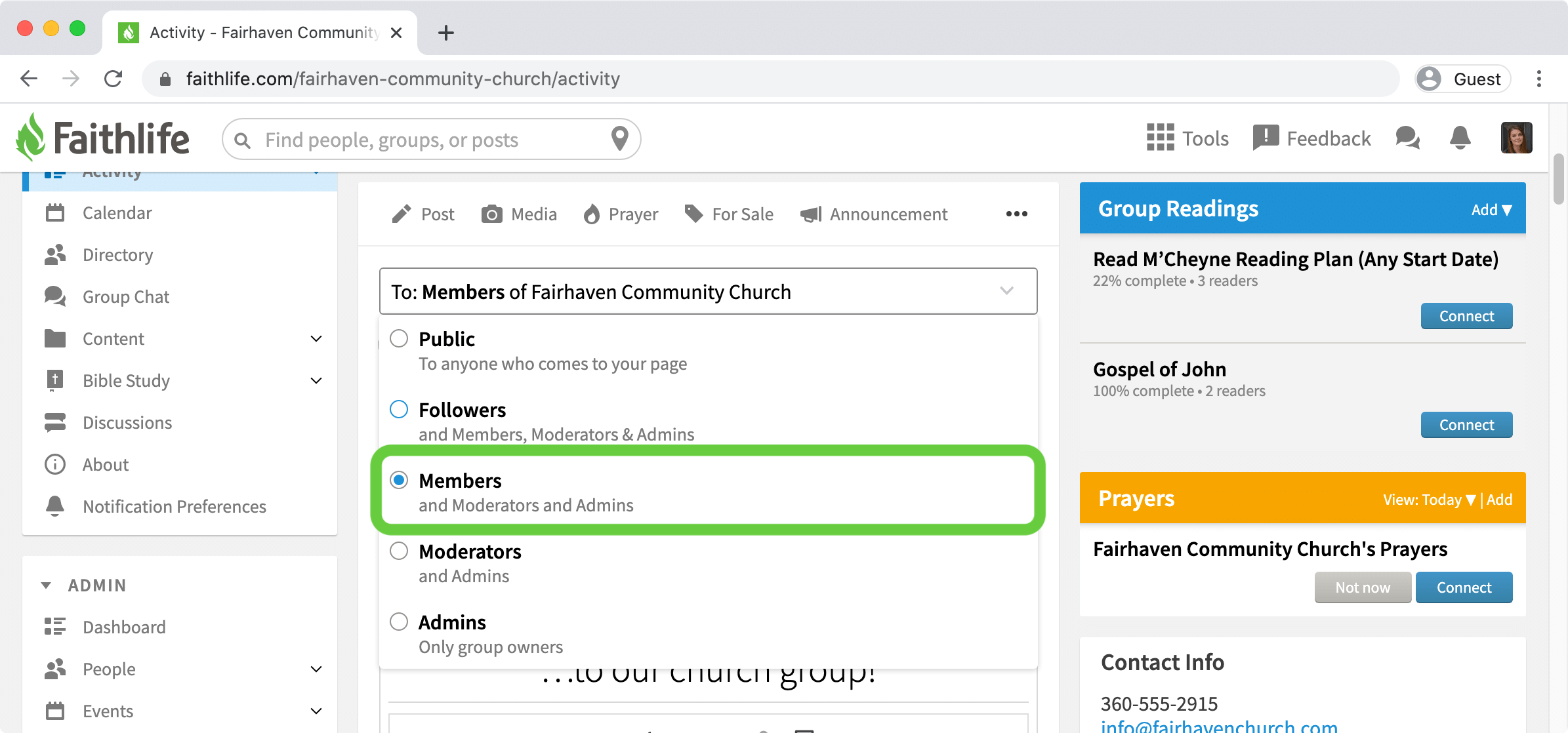Image resolution: width=1568 pixels, height=733 pixels.
Task: Go back in browser history
Action: [x=29, y=79]
